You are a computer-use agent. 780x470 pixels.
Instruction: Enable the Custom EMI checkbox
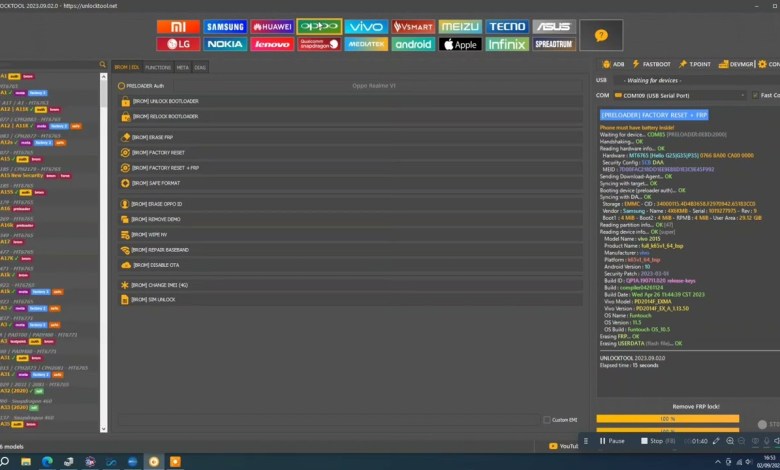click(546, 419)
